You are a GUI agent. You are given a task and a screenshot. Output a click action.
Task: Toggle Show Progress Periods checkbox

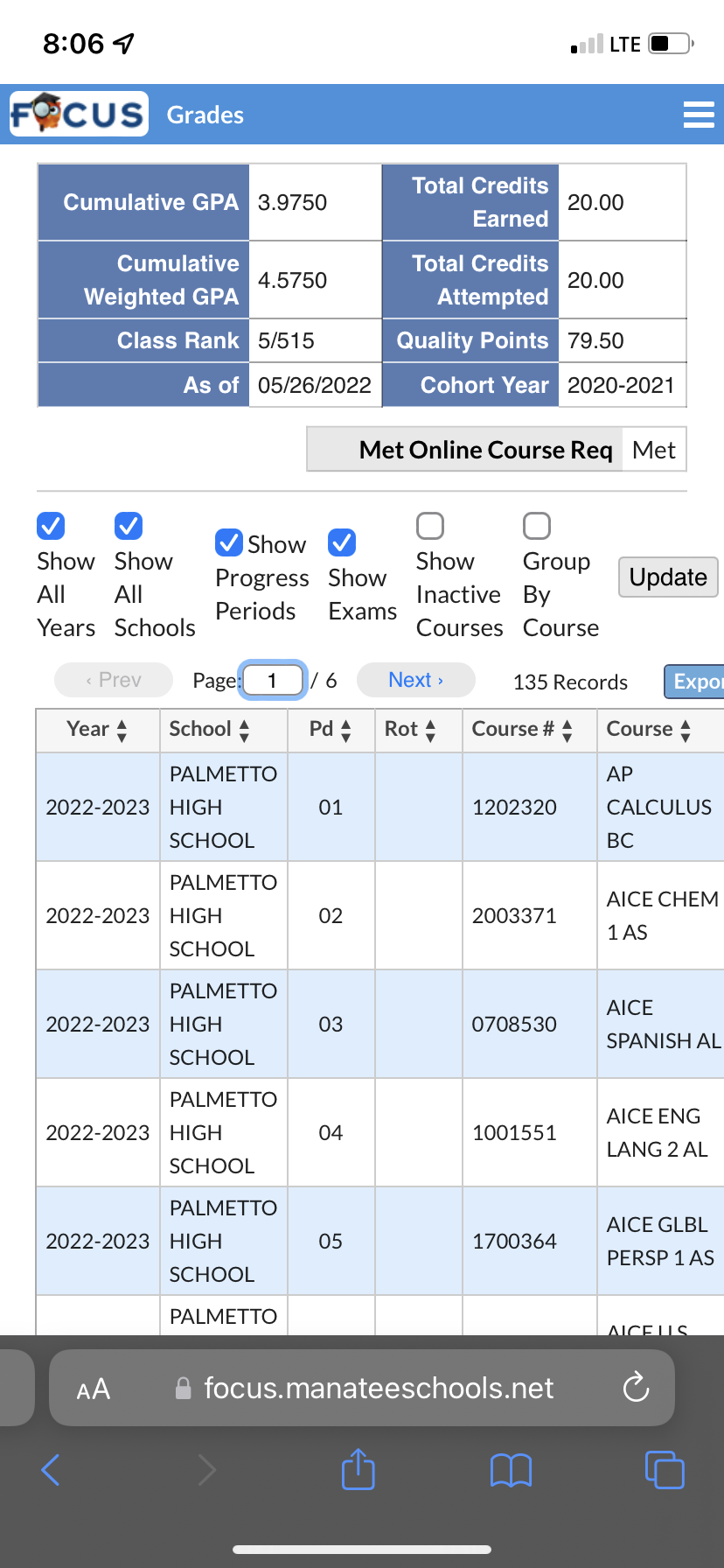[229, 542]
